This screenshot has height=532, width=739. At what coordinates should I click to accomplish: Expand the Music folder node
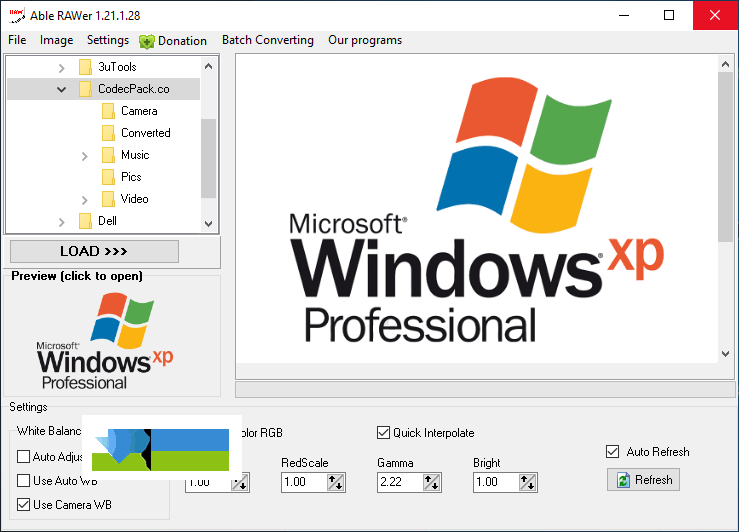pos(85,156)
